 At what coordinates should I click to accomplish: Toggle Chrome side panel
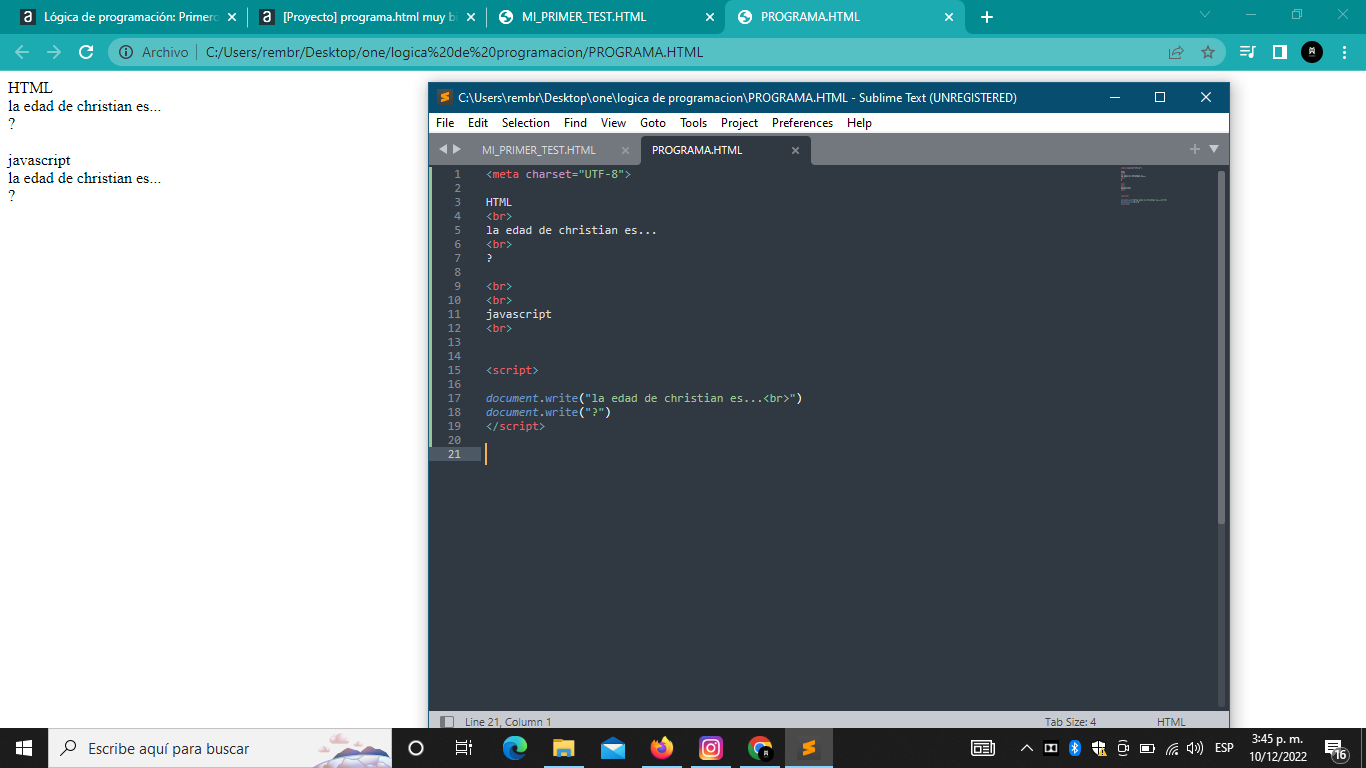[1279, 52]
